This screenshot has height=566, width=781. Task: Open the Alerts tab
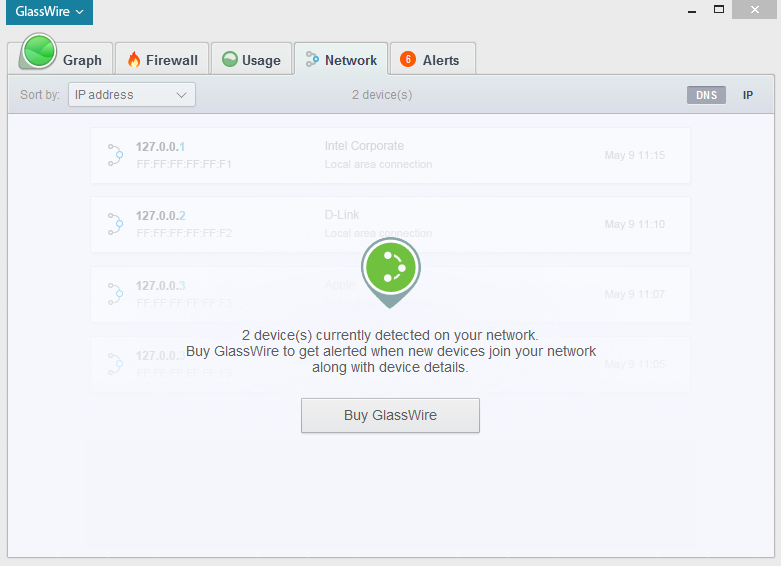point(432,59)
